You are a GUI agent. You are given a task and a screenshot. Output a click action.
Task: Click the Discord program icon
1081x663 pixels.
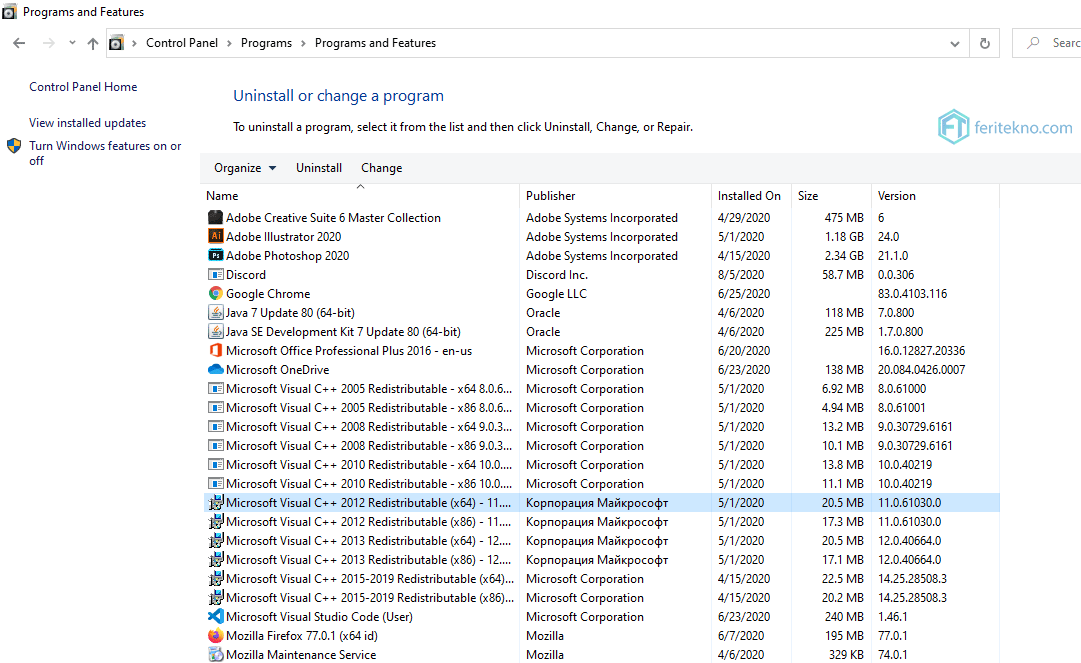[x=216, y=274]
